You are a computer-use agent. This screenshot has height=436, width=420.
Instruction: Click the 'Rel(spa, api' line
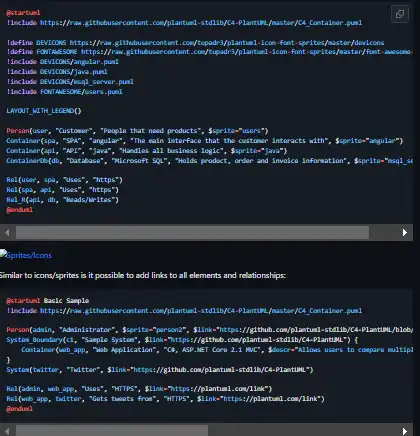[63, 190]
